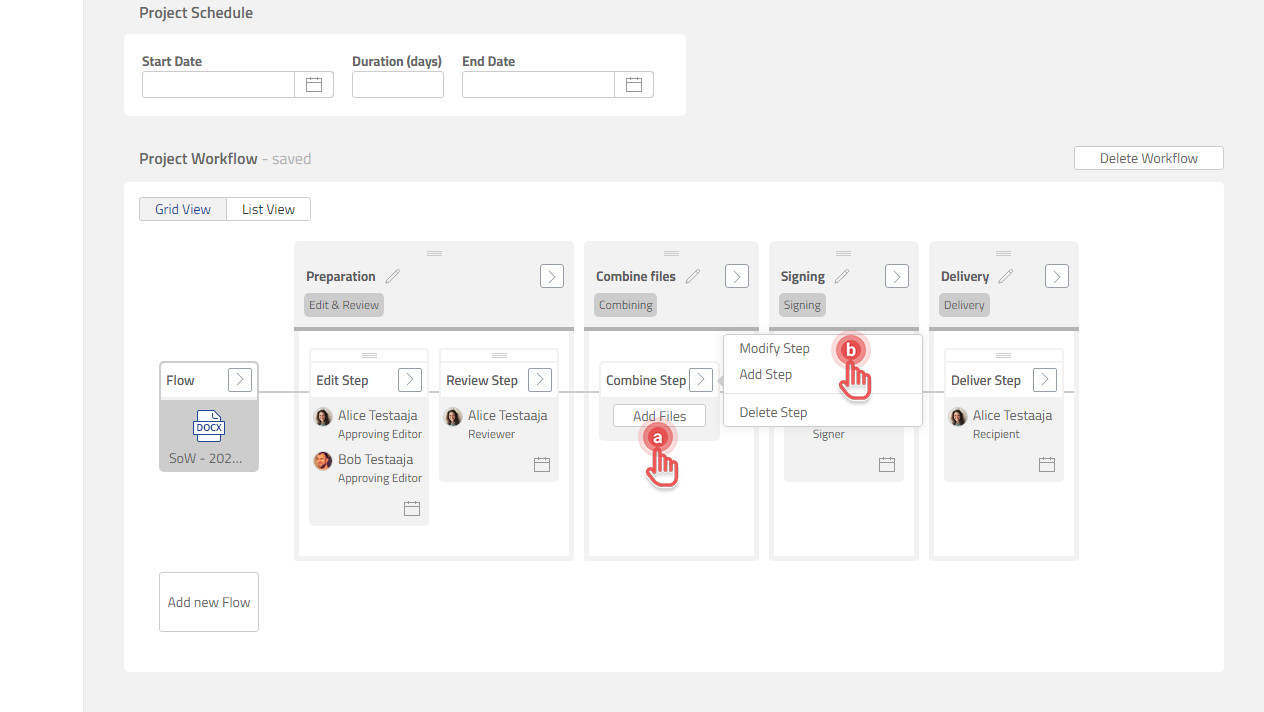Switch to the List View tab
The image size is (1264, 712).
(x=268, y=209)
